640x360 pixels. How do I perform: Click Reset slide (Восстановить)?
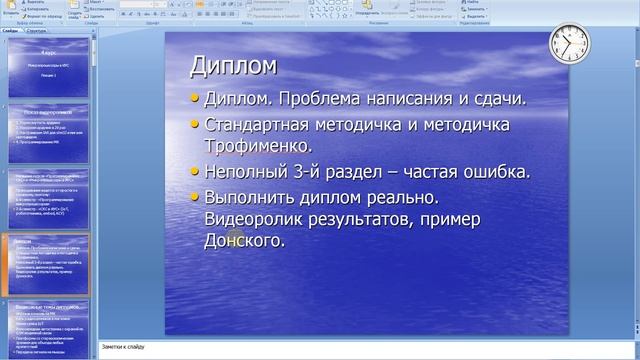pyautogui.click(x=99, y=9)
